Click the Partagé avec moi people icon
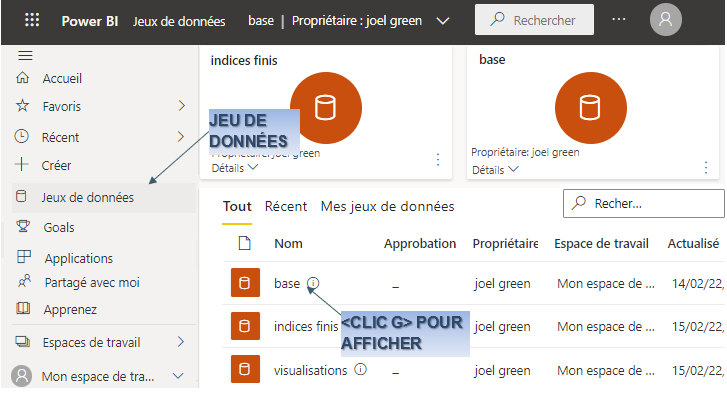The width and height of the screenshot is (727, 394). pos(24,280)
